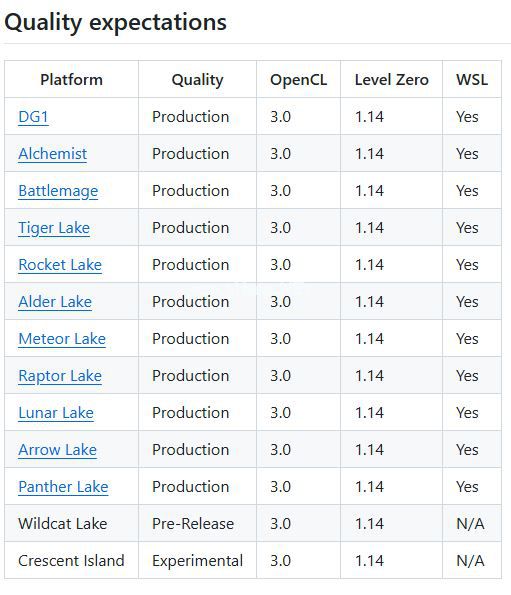The image size is (511, 595).
Task: Open the Tiger Lake link
Action: 54,228
